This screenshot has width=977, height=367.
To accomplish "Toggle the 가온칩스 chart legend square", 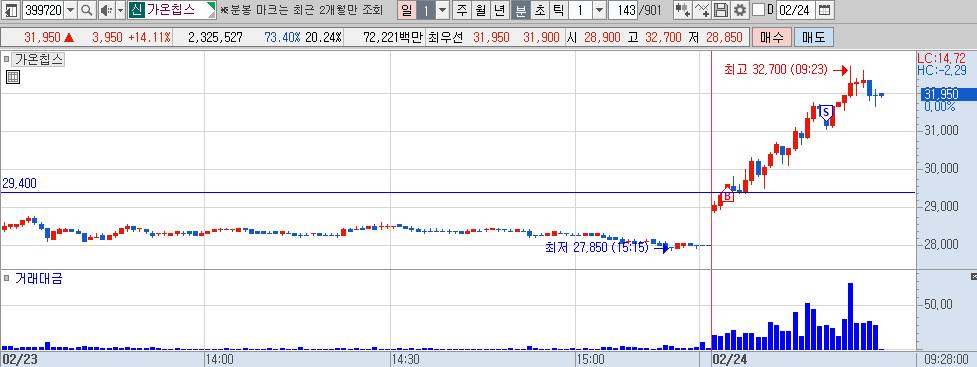I will click(x=6, y=60).
